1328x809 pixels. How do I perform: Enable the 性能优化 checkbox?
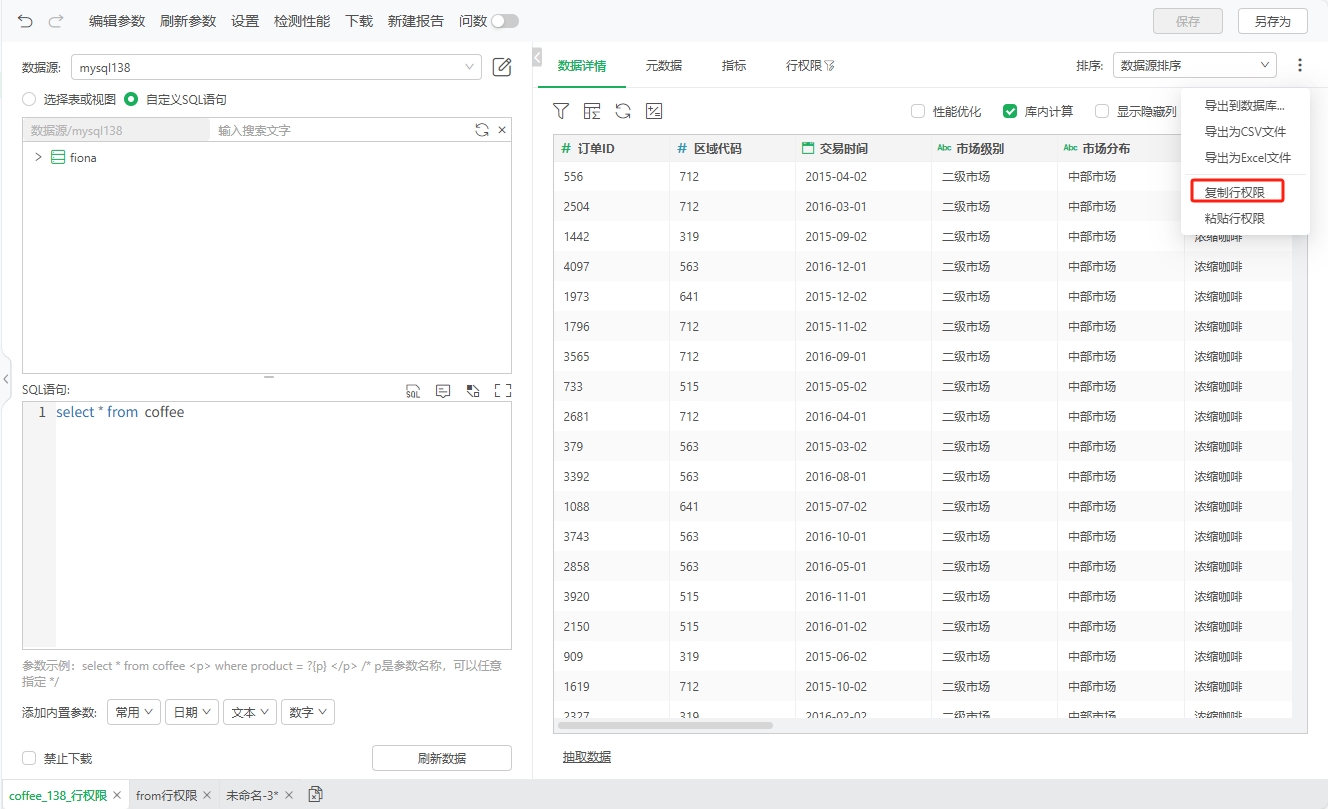point(918,111)
